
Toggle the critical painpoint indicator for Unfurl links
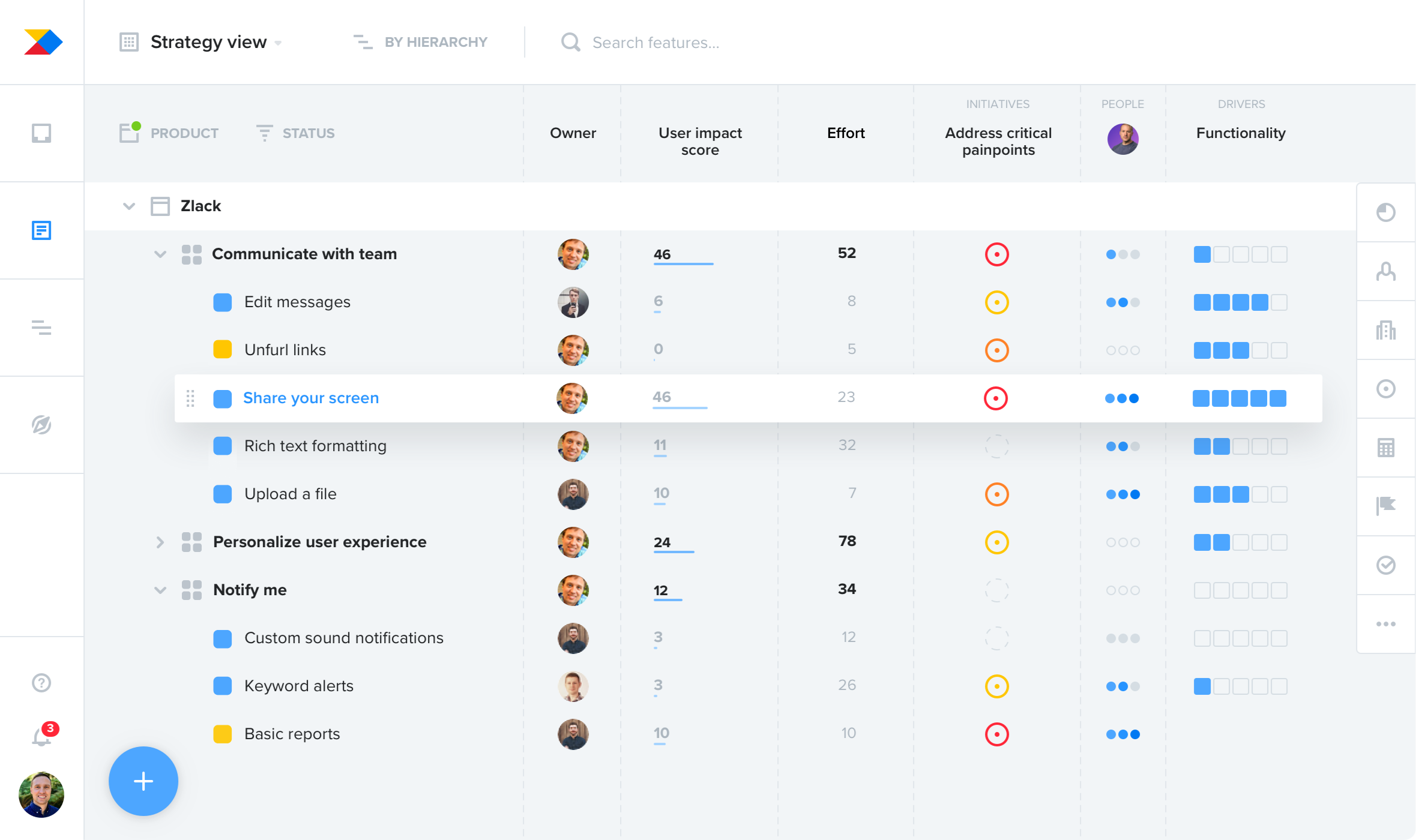(996, 350)
